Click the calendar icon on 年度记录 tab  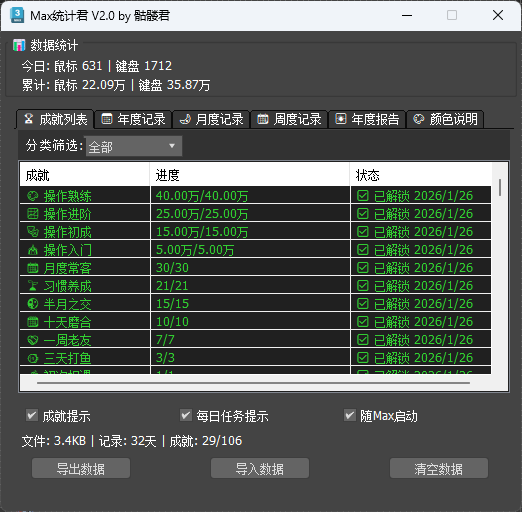point(107,119)
